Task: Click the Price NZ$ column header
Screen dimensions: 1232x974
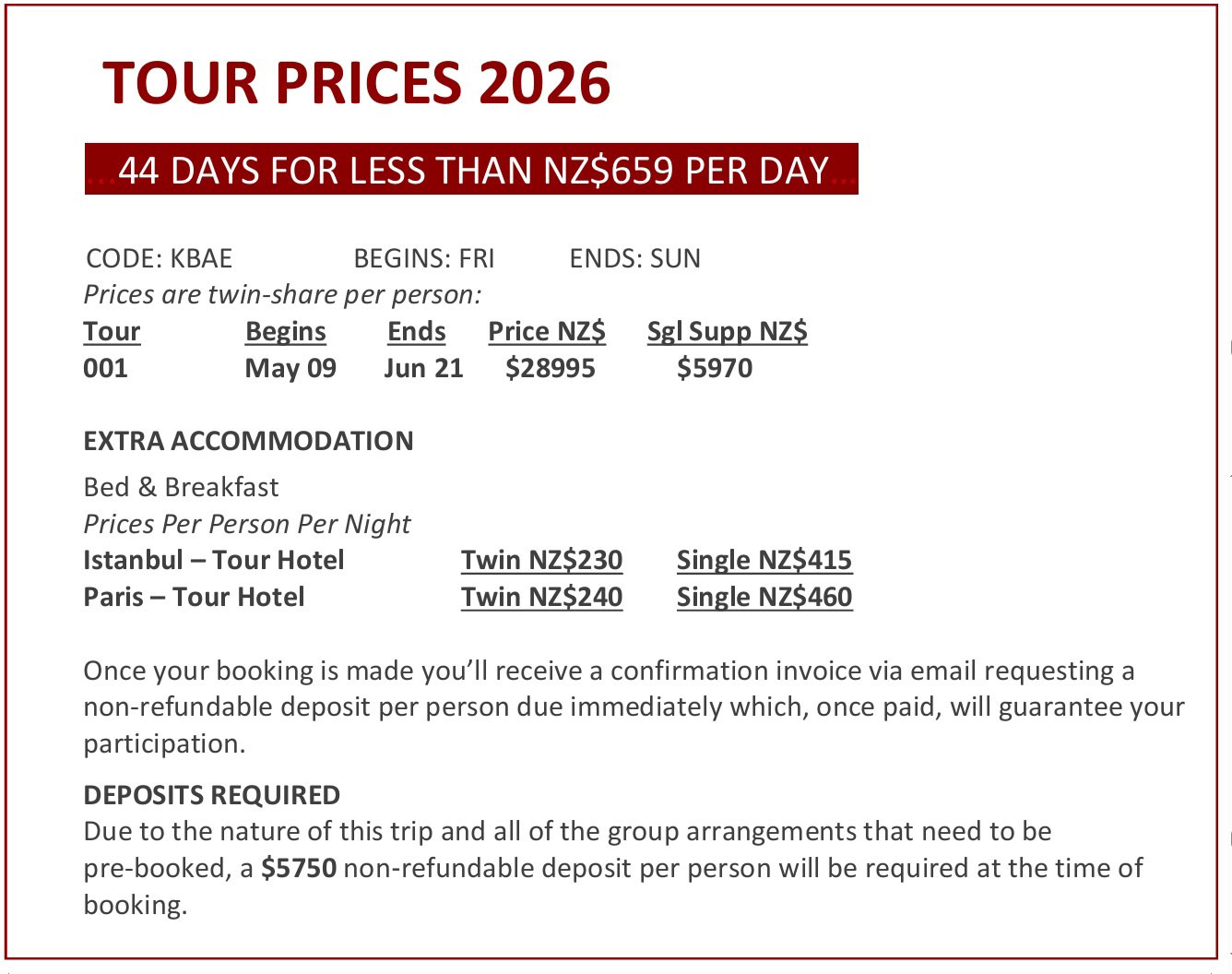Action: tap(547, 331)
